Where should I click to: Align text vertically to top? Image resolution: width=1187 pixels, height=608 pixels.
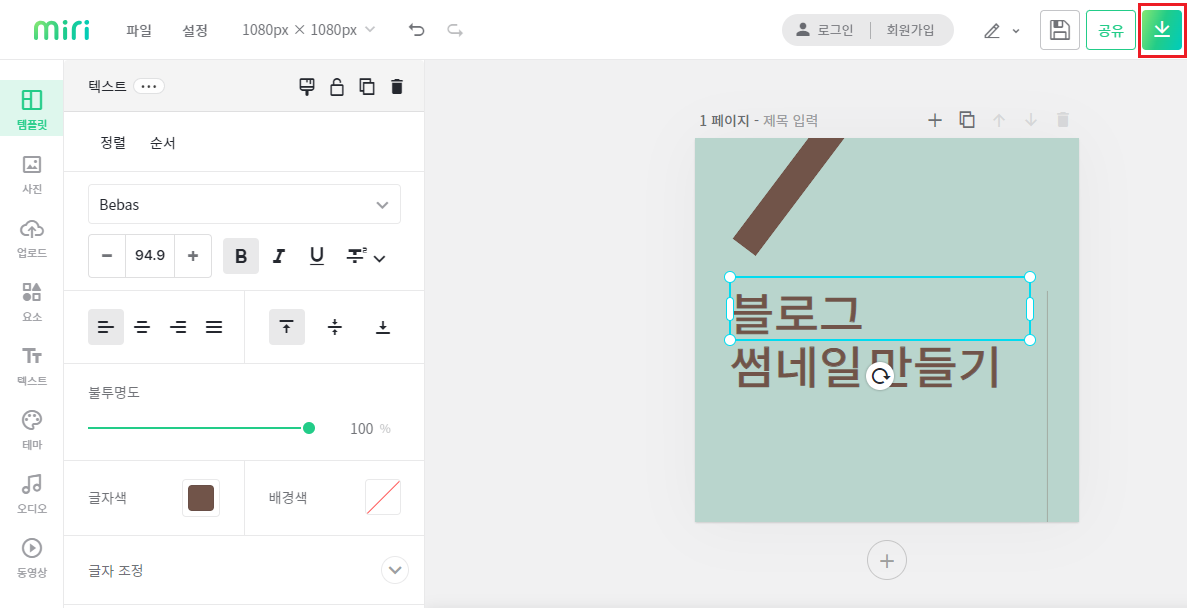[x=287, y=327]
